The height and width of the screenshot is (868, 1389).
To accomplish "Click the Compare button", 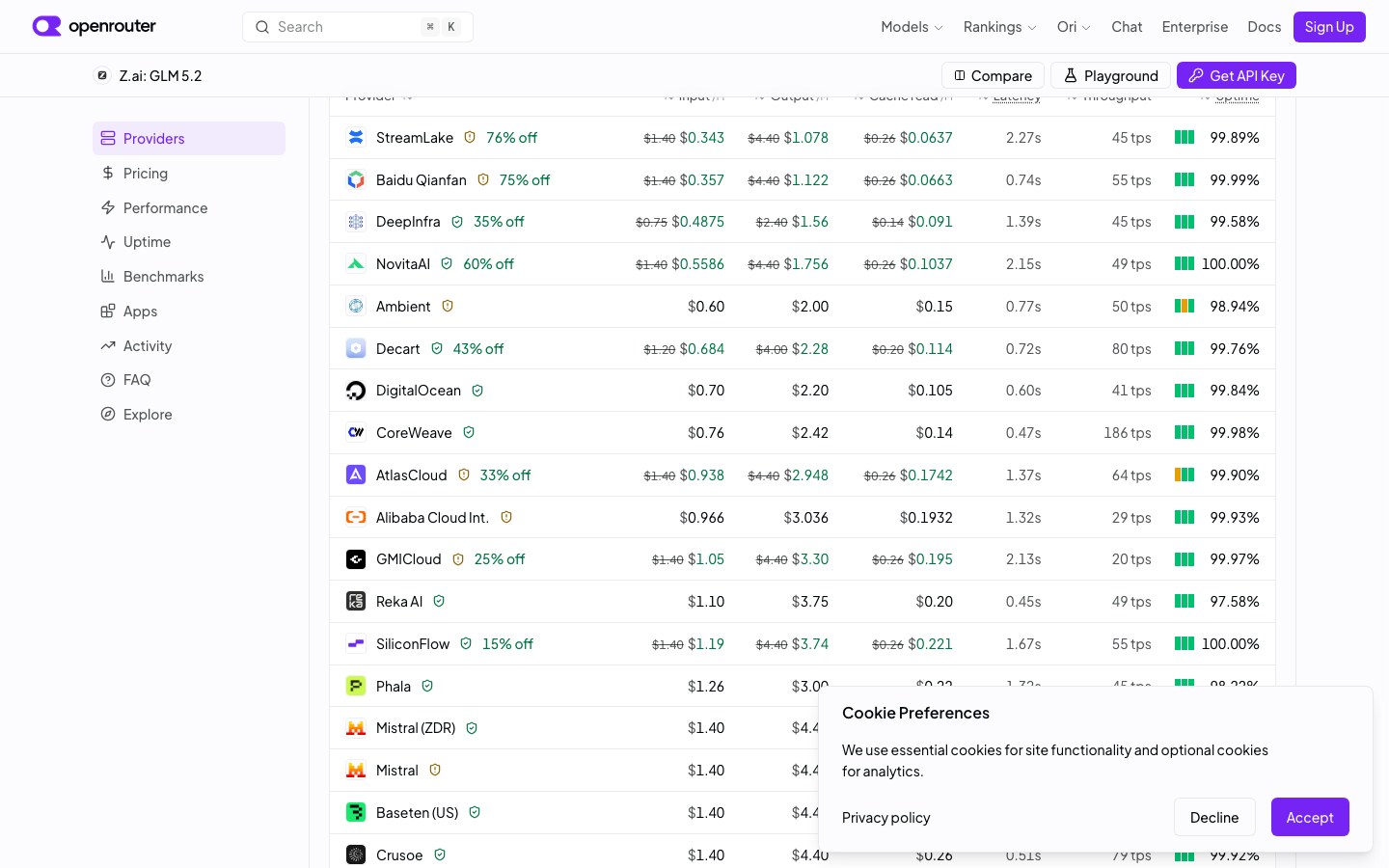I will tap(993, 75).
